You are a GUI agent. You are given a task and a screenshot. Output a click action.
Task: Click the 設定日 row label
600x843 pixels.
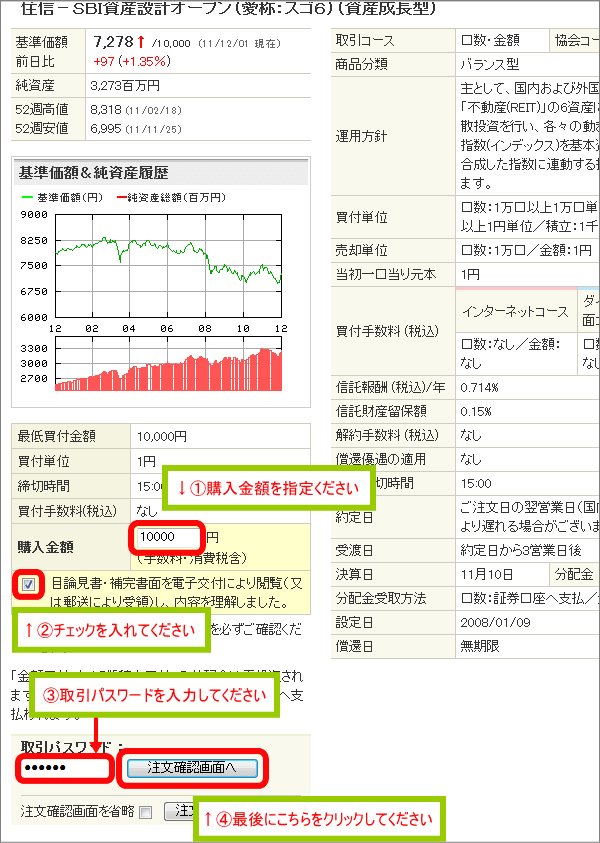pyautogui.click(x=354, y=623)
